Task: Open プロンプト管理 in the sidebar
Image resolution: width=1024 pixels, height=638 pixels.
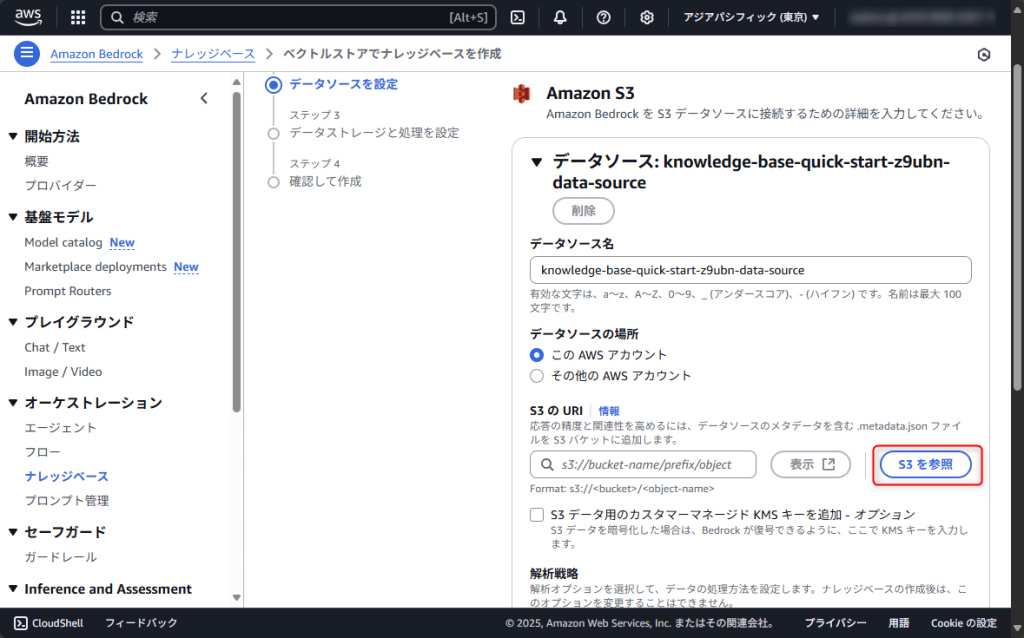Action: coord(67,501)
